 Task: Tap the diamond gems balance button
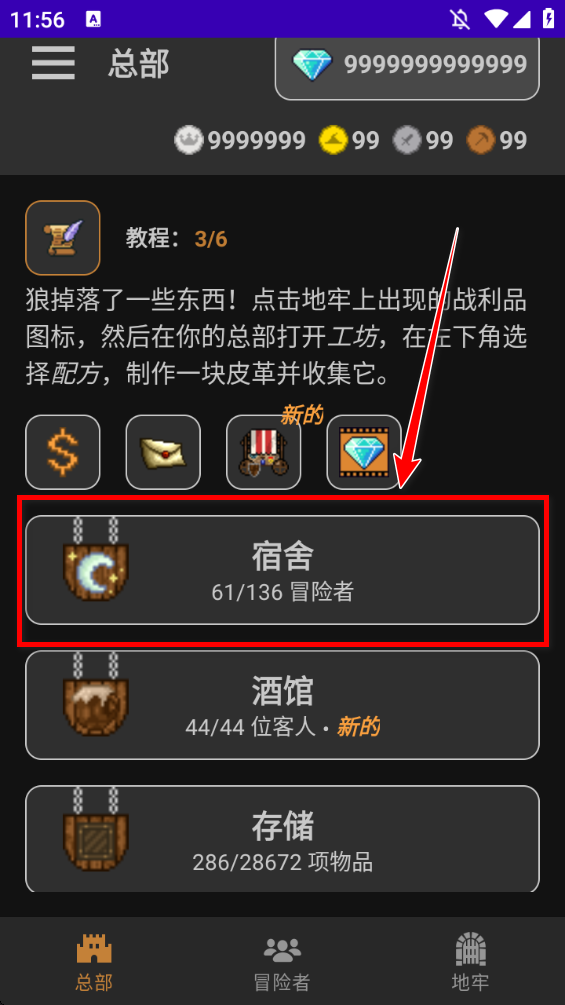[x=407, y=65]
